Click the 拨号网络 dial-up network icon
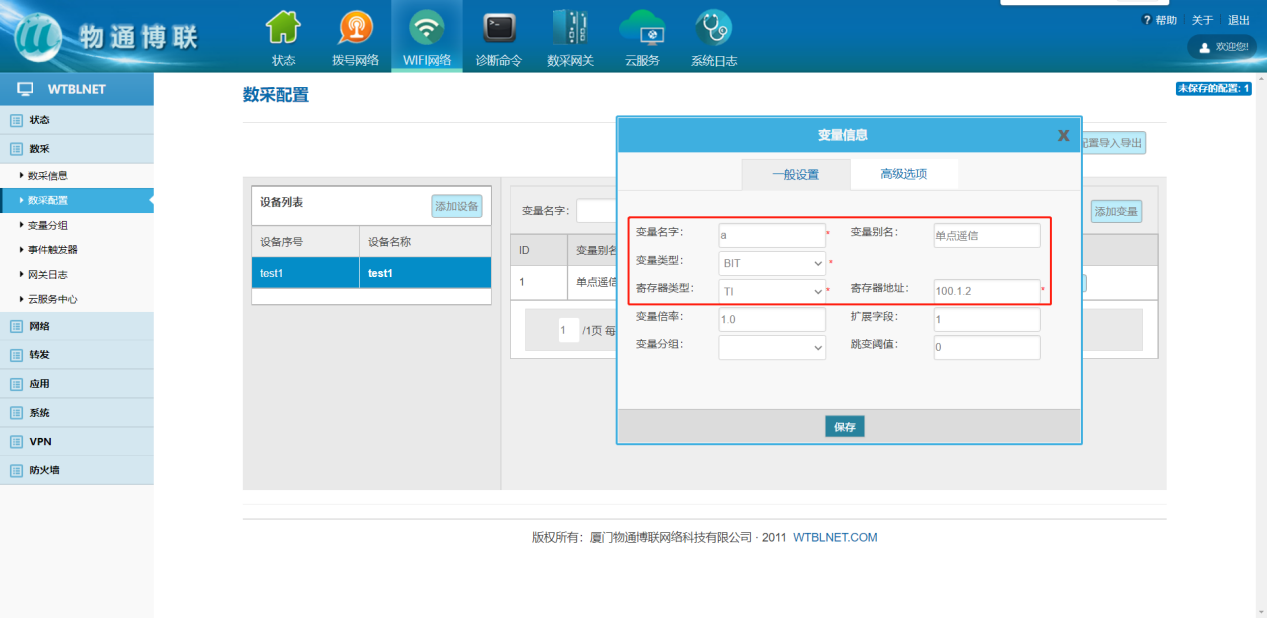This screenshot has height=618, width=1267. (355, 28)
